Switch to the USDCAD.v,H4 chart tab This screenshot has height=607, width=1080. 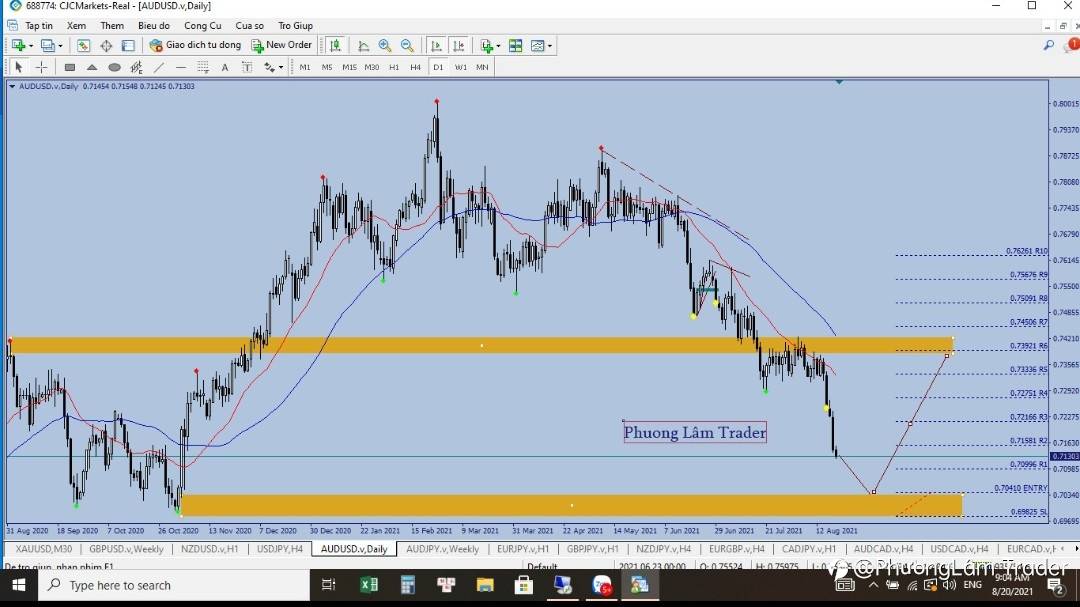tap(959, 549)
